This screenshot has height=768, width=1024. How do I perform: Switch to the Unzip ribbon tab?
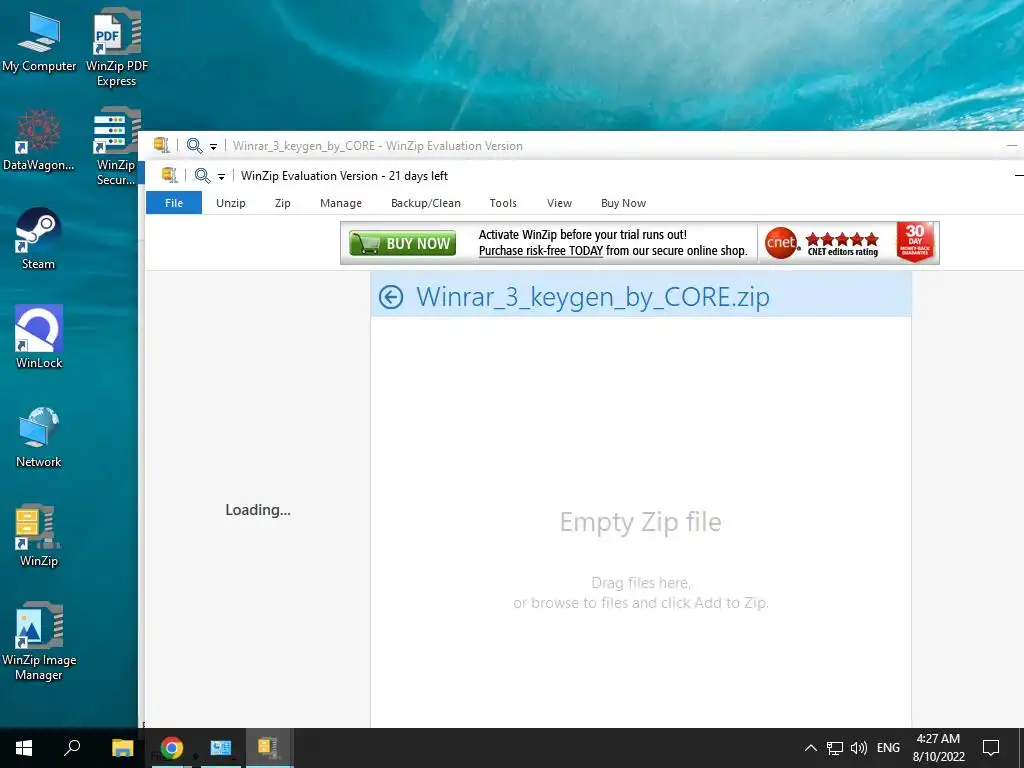[231, 203]
